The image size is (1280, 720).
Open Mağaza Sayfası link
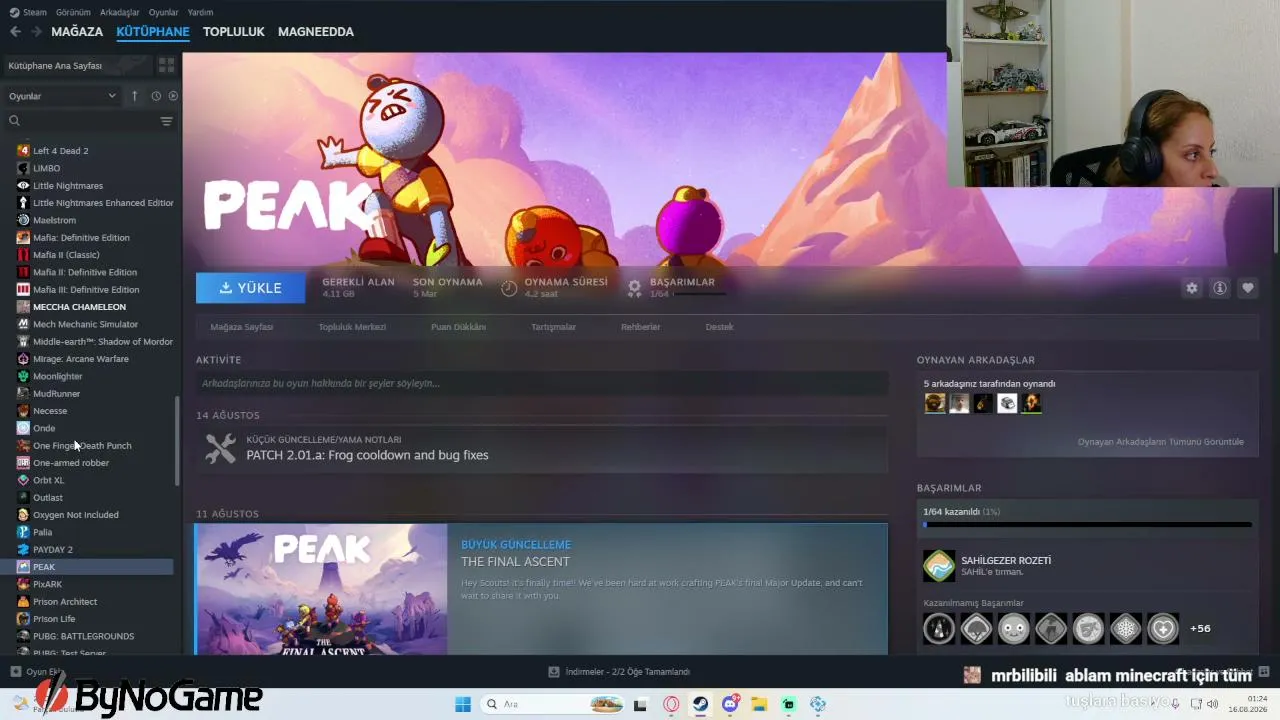[242, 327]
